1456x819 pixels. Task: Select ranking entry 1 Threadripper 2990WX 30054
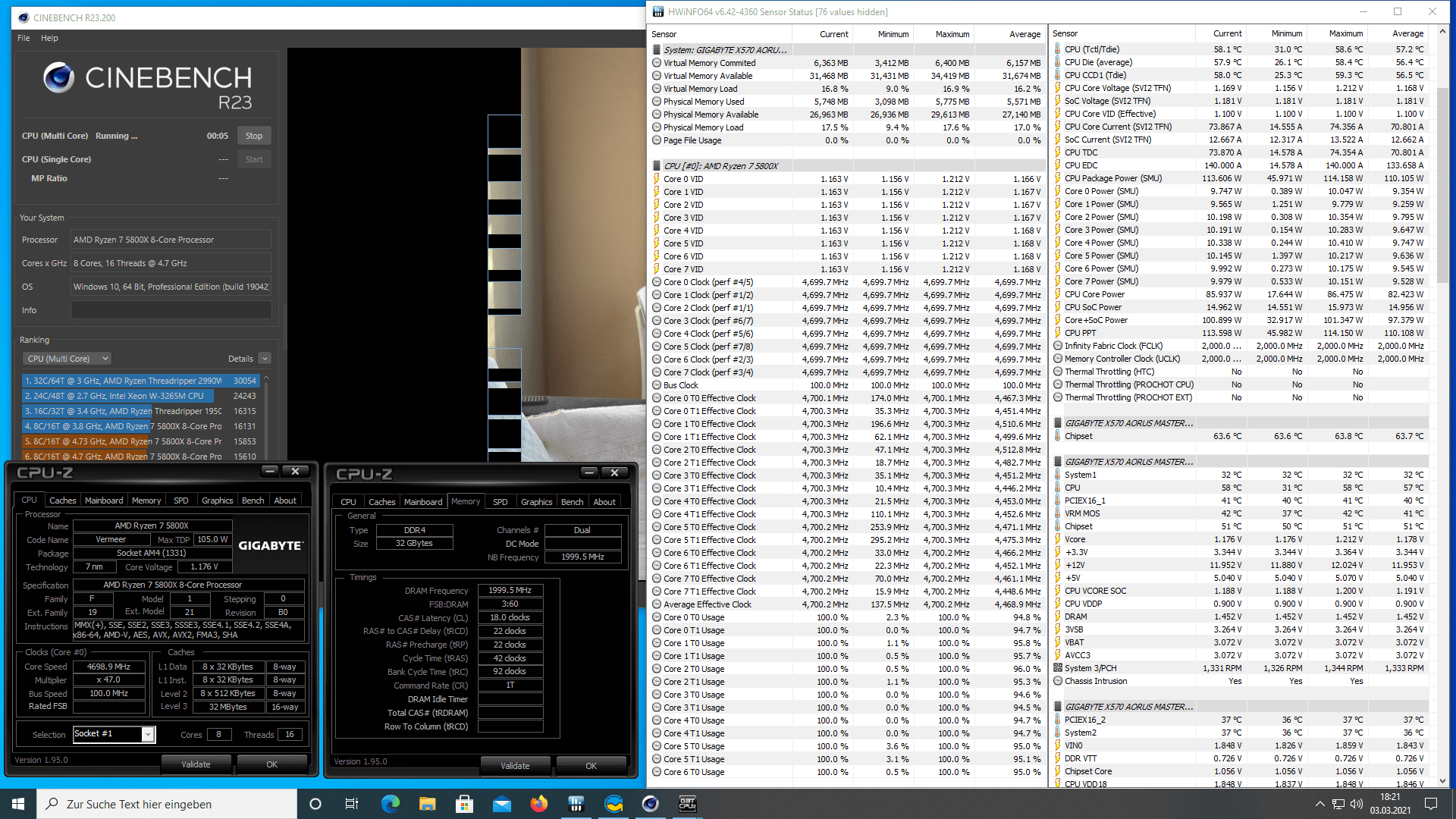click(x=140, y=381)
